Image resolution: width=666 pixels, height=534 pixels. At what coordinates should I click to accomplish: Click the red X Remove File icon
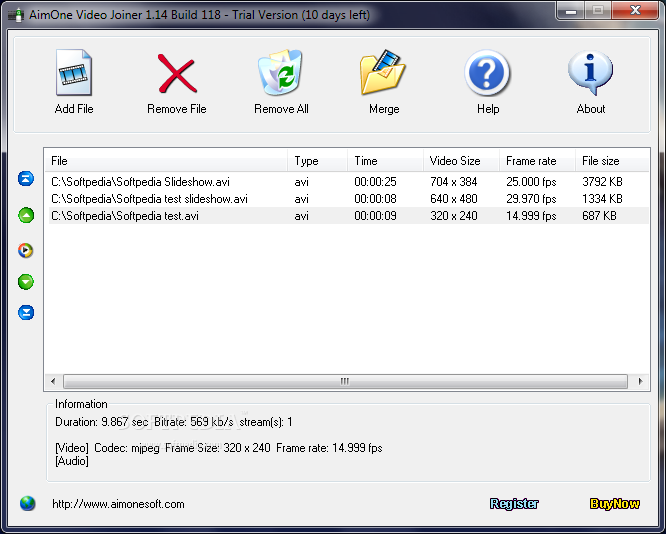[177, 73]
